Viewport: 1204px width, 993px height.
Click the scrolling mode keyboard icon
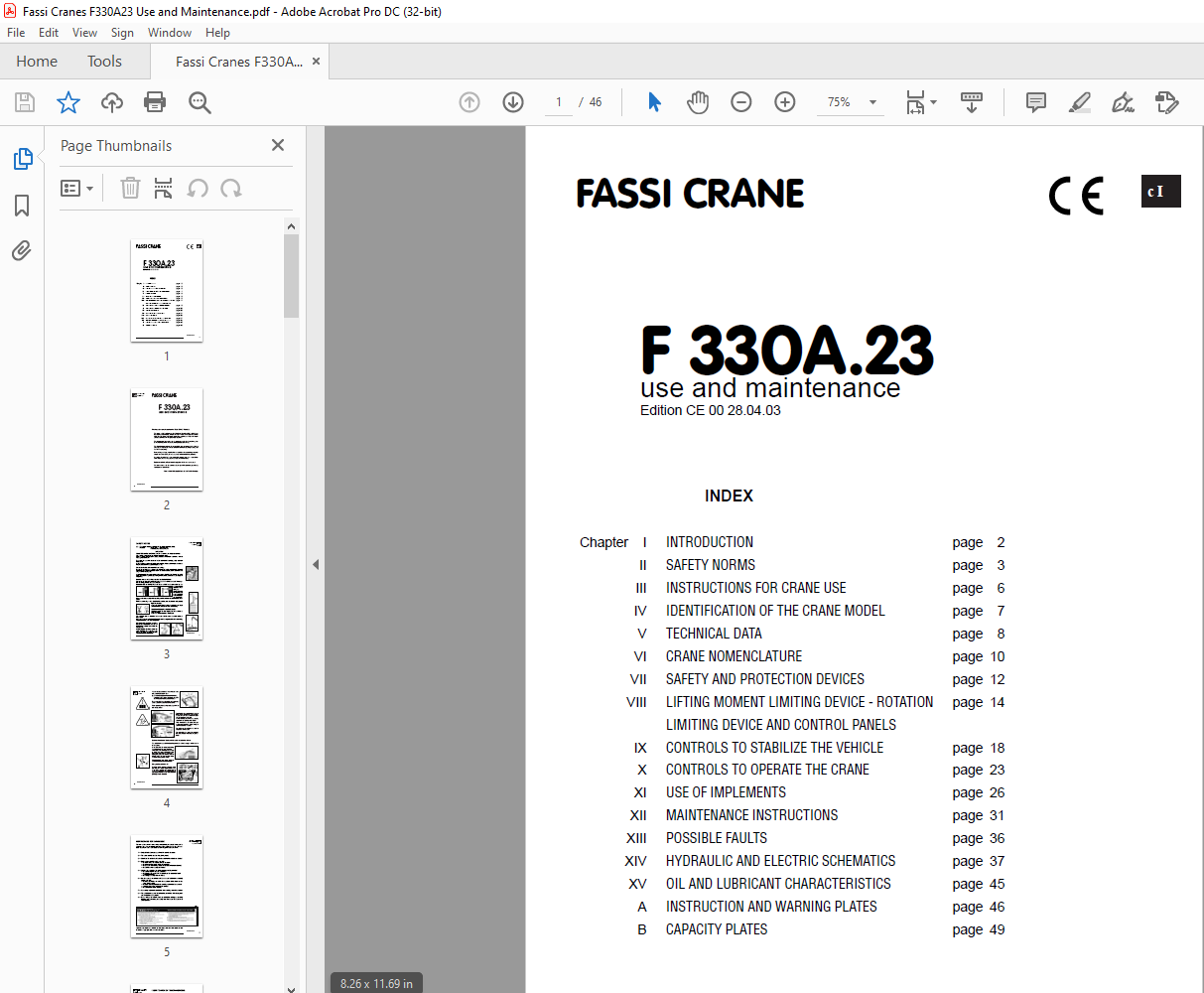point(972,102)
